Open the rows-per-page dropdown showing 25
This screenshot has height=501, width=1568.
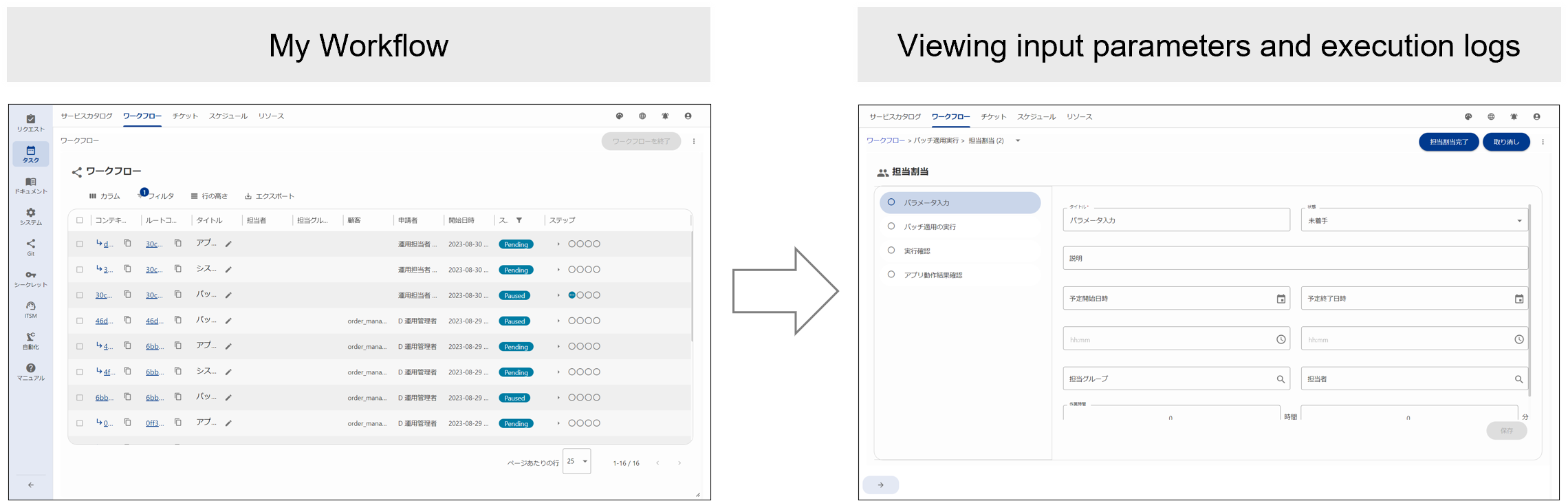pos(576,461)
